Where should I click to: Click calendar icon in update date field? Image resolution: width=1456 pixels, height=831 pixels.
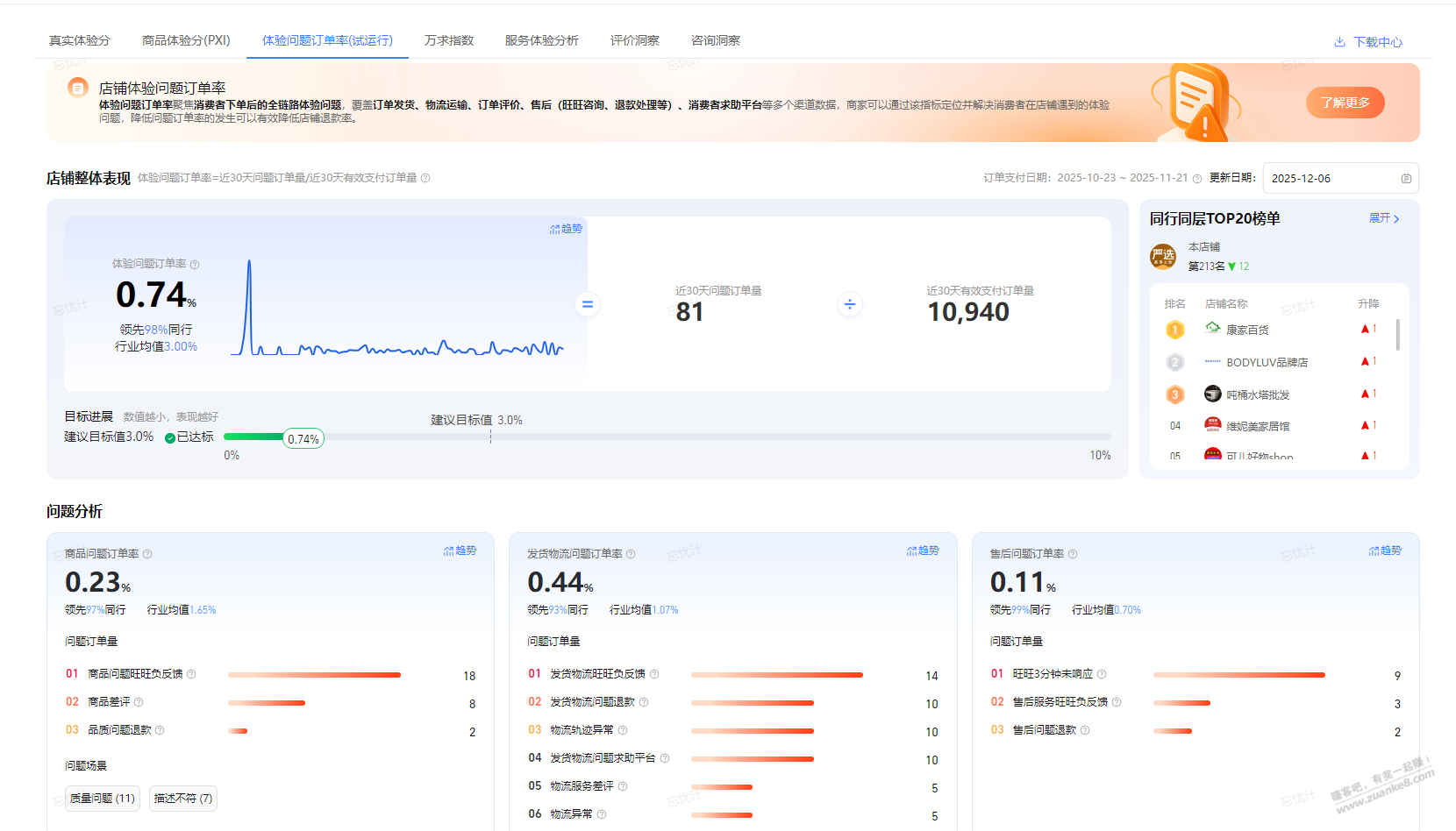click(1406, 179)
